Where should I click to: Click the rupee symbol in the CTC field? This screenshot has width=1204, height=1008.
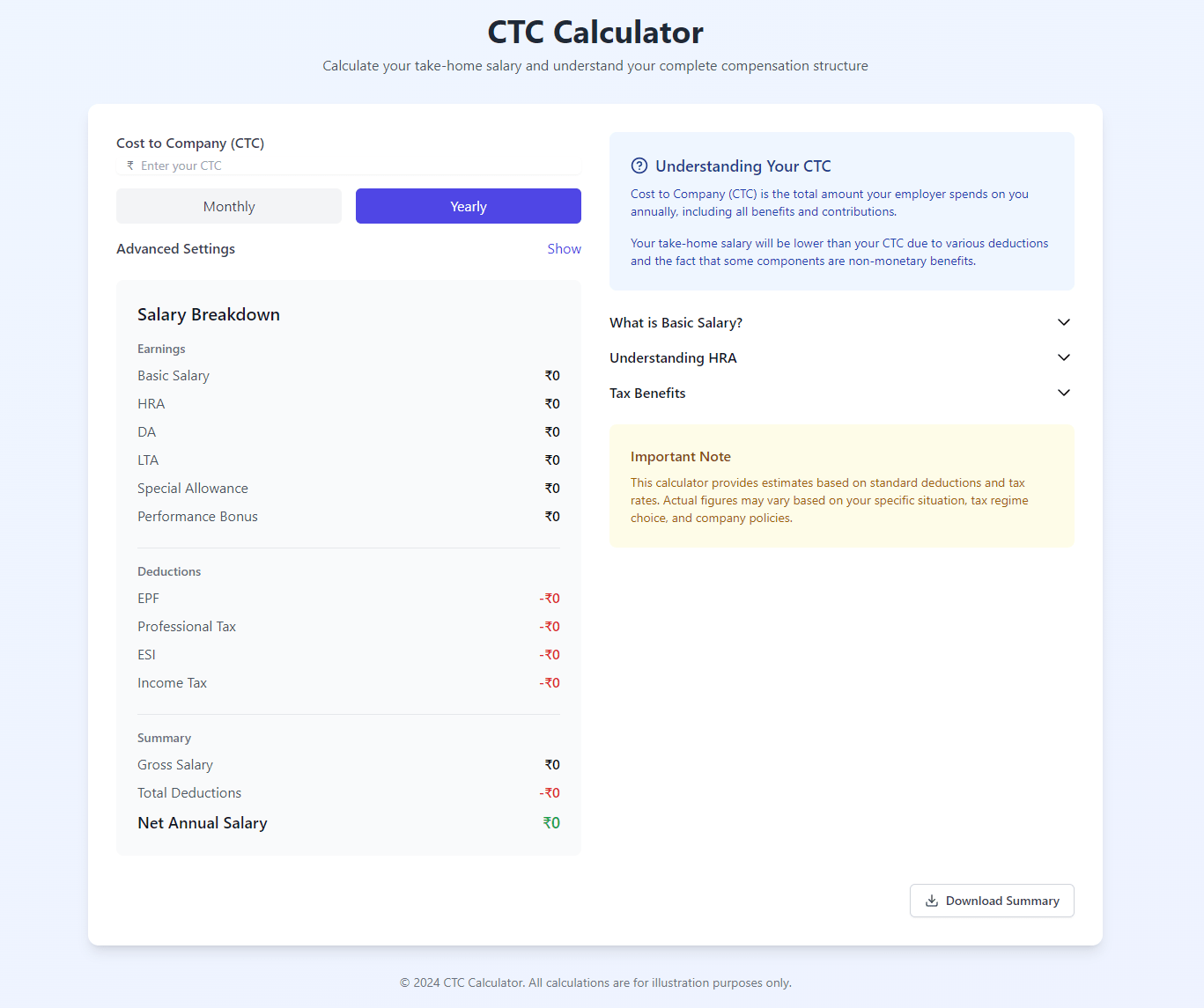click(x=129, y=166)
